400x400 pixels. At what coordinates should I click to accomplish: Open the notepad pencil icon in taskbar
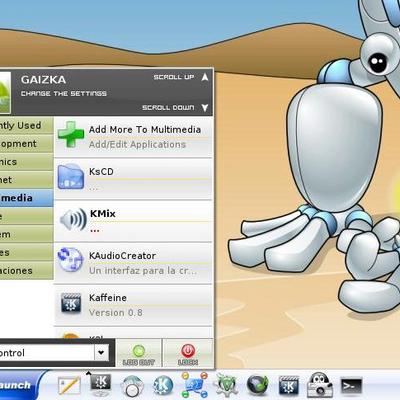[x=69, y=386]
